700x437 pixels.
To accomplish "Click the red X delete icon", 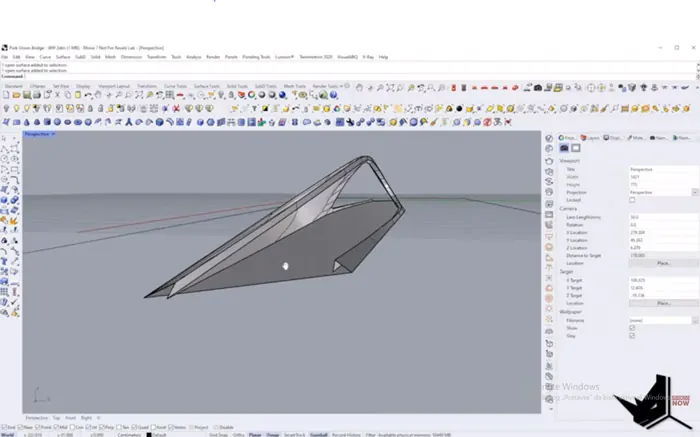I will tap(176, 108).
